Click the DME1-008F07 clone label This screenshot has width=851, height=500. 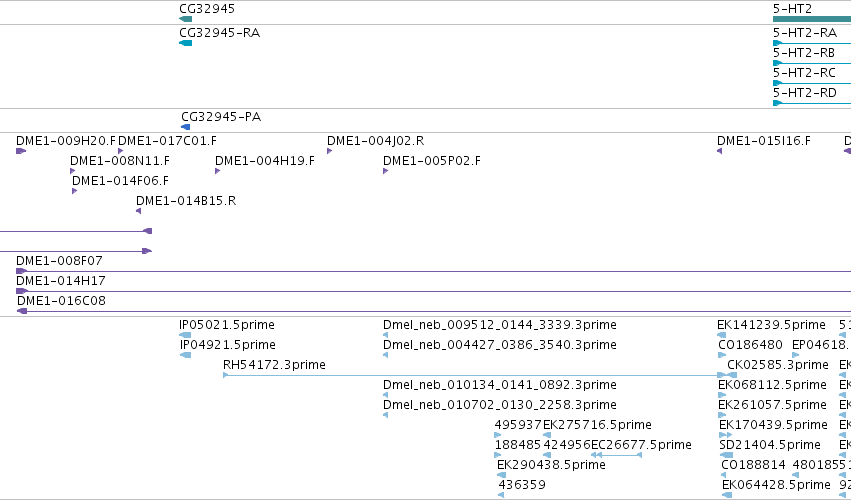59,261
